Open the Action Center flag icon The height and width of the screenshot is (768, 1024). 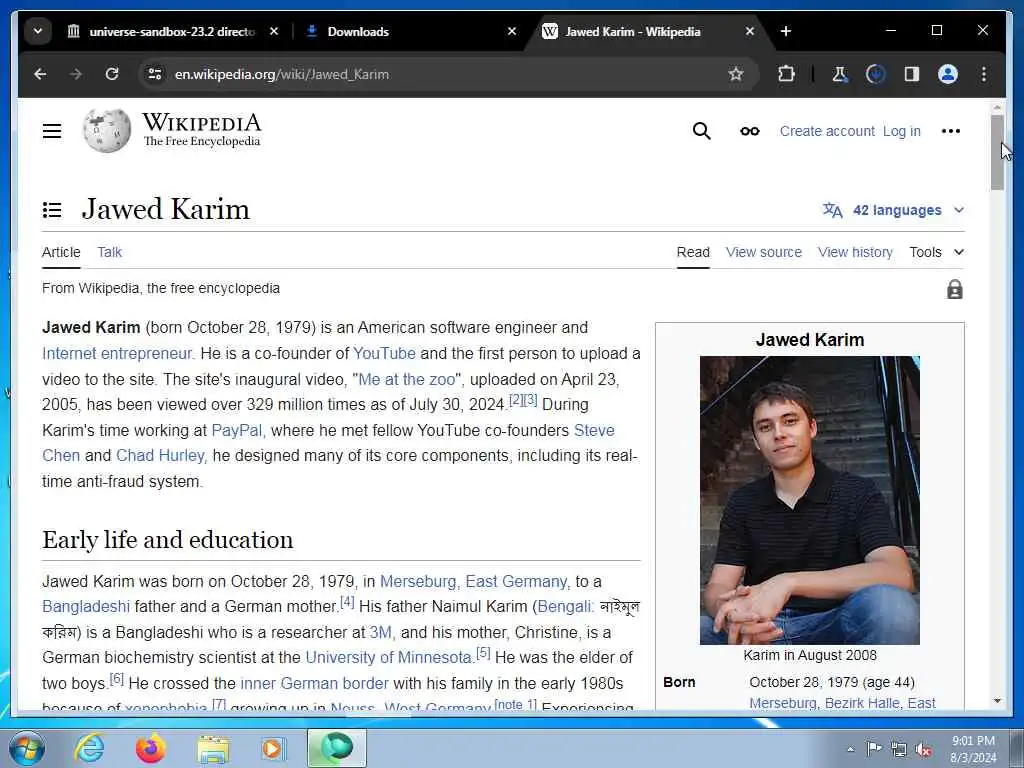pos(874,748)
